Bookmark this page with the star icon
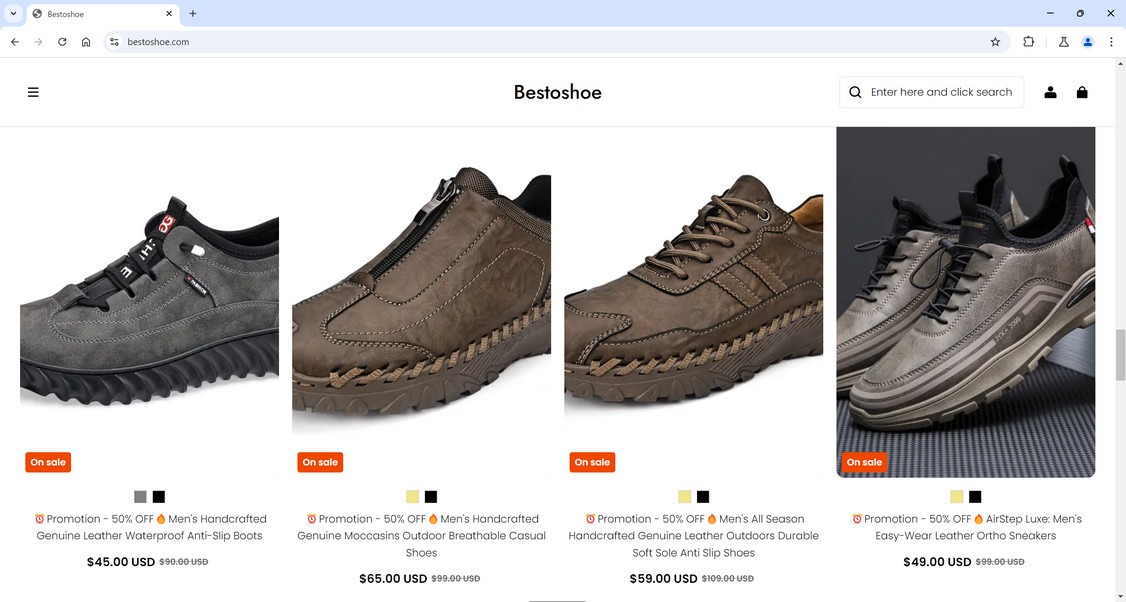 pos(995,42)
